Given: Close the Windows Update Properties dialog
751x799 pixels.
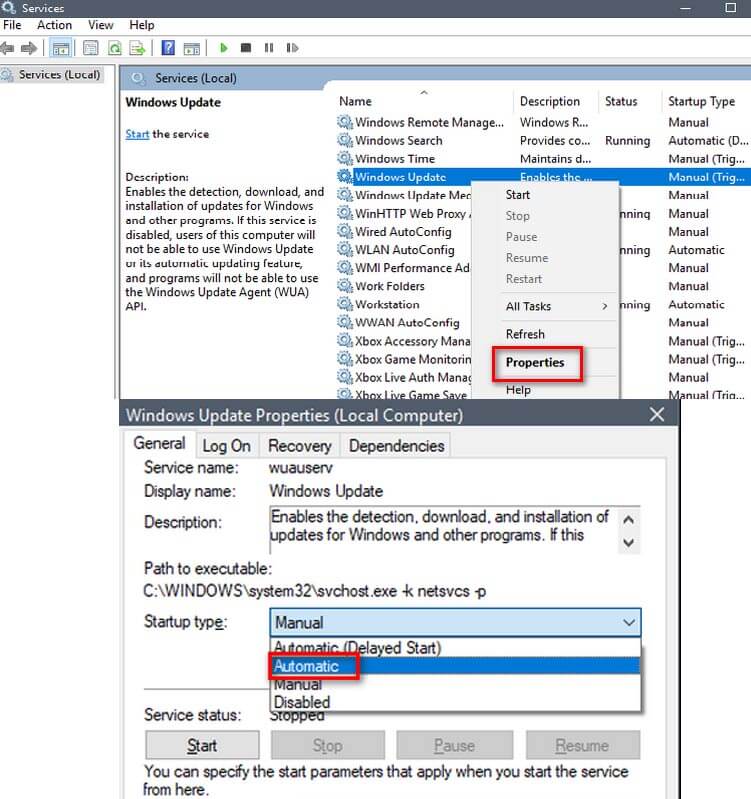Looking at the screenshot, I should (657, 414).
